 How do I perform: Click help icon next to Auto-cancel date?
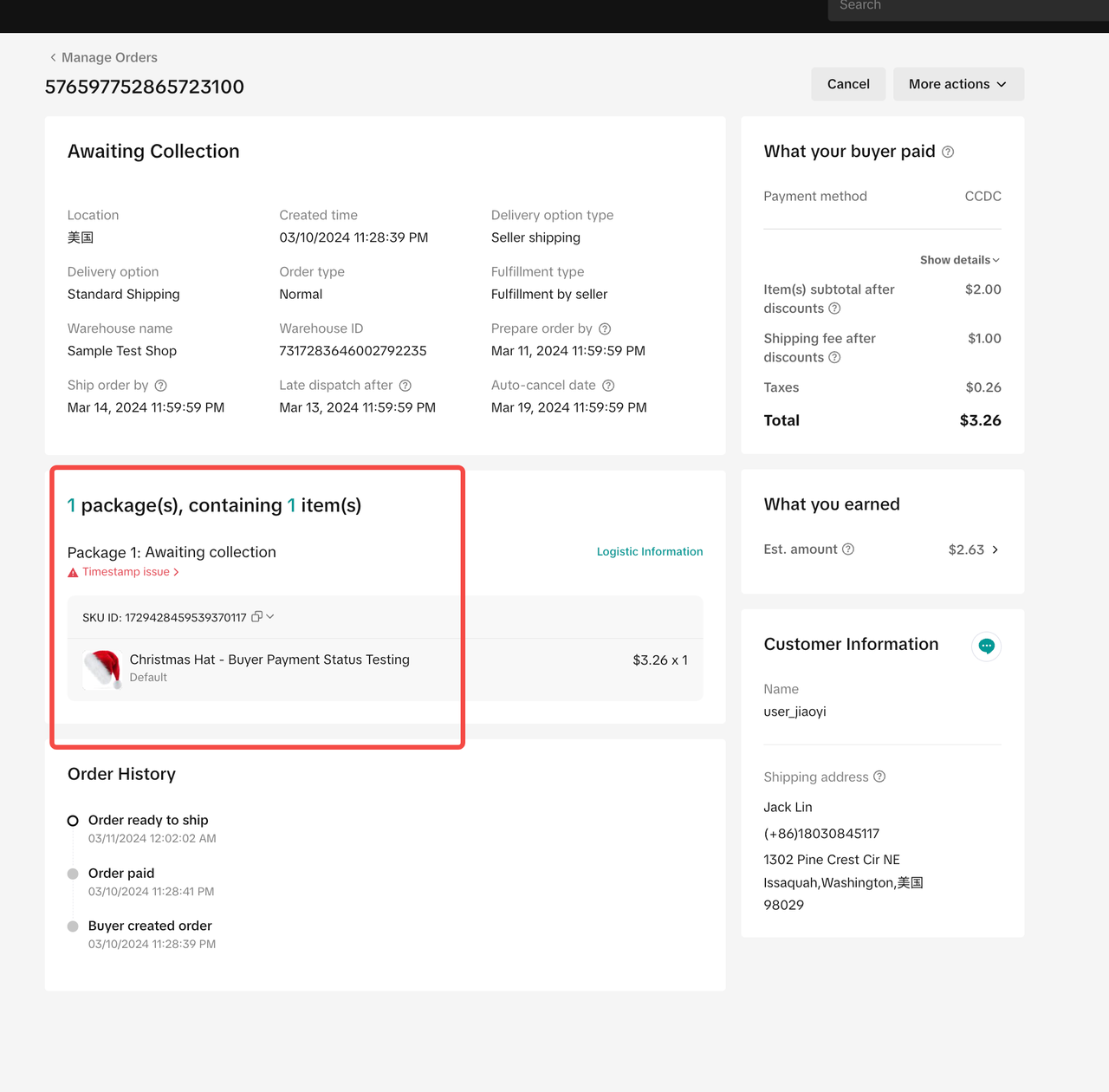(608, 386)
